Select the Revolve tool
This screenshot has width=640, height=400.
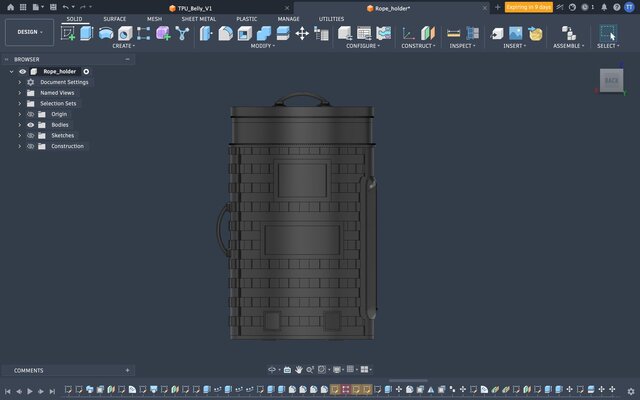(106, 33)
